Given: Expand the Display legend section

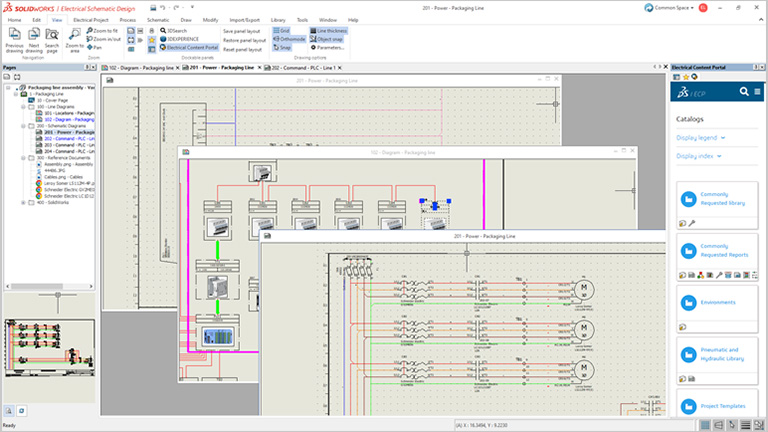Looking at the screenshot, I should pyautogui.click(x=700, y=138).
